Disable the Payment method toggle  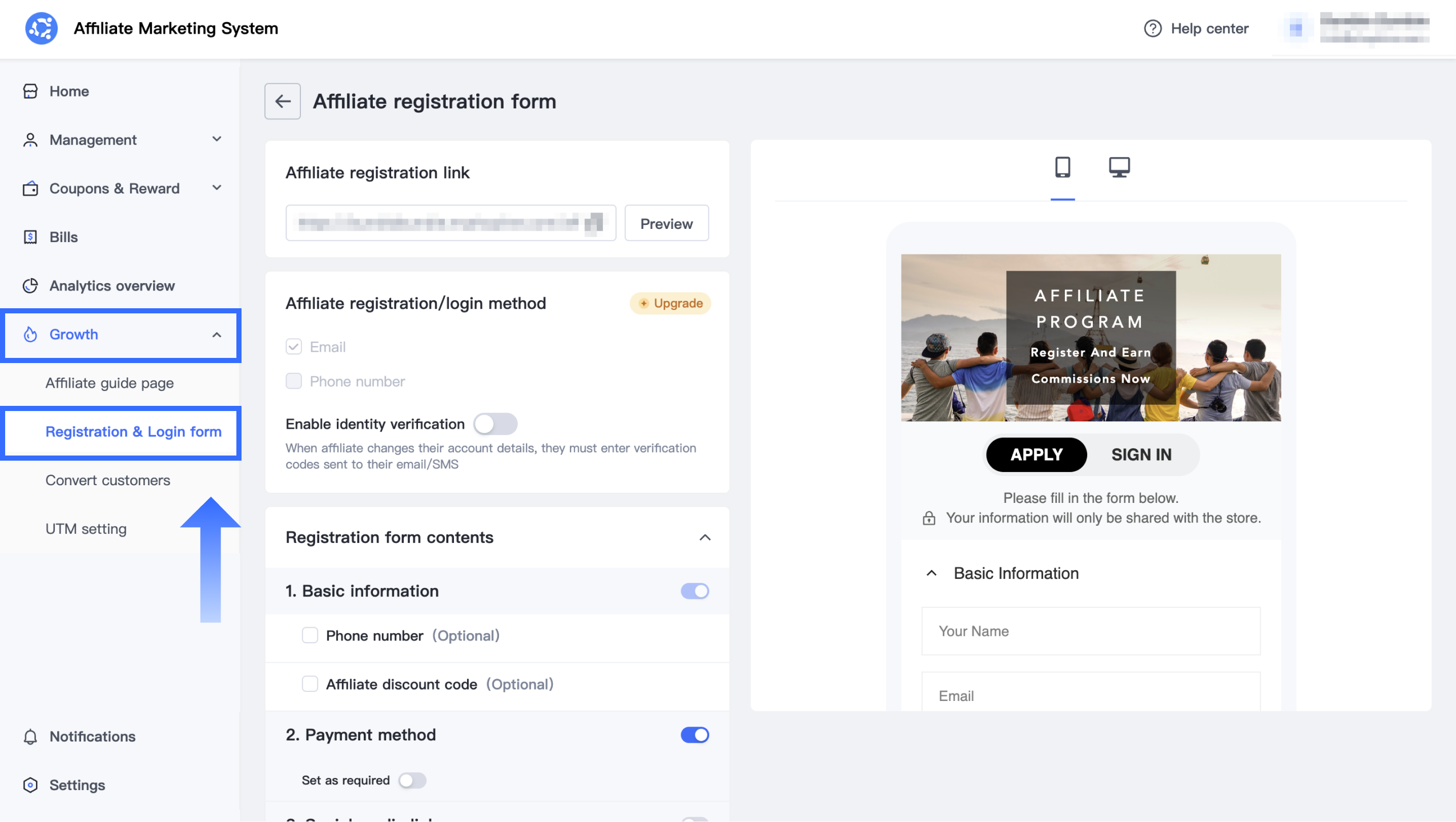pyautogui.click(x=694, y=735)
